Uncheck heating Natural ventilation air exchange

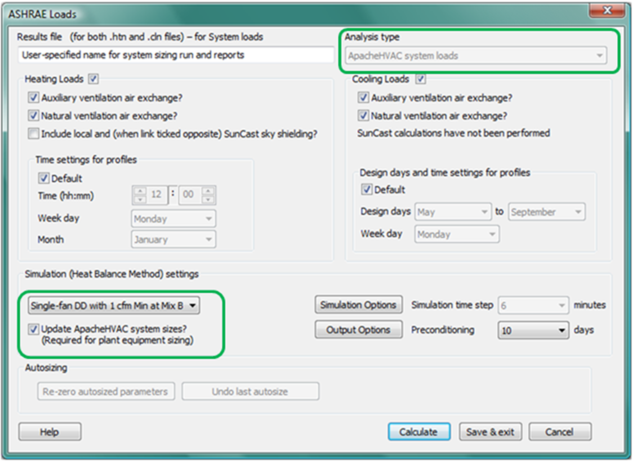pos(33,116)
